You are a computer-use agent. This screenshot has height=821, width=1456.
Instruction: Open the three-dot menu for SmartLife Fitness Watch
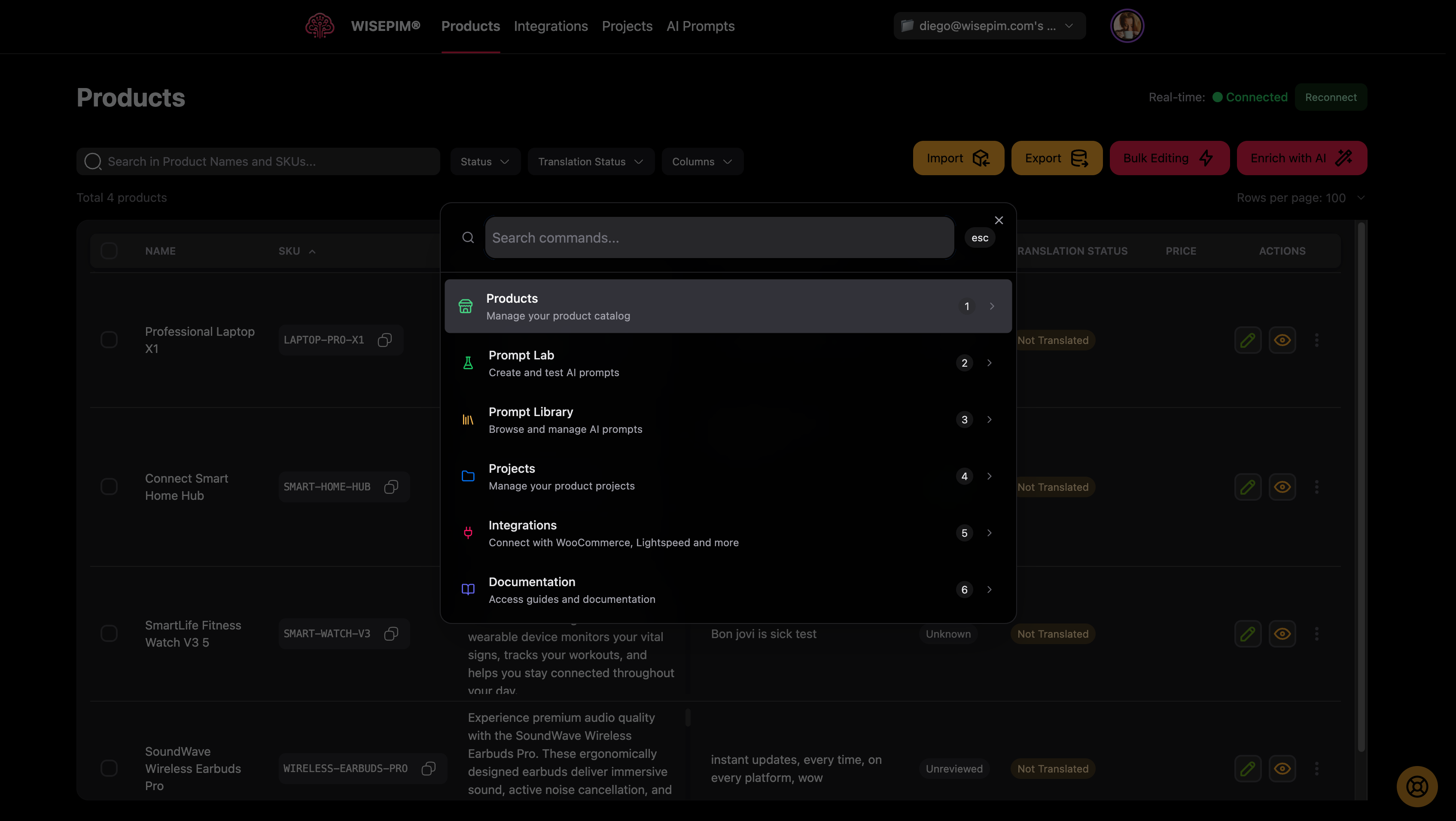(x=1316, y=634)
